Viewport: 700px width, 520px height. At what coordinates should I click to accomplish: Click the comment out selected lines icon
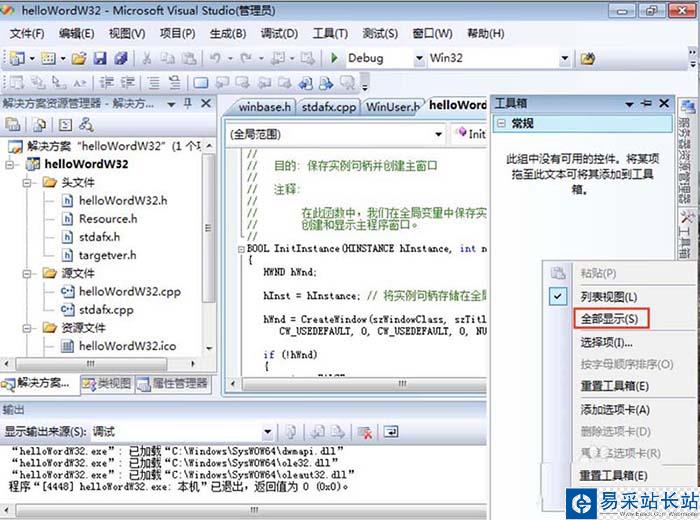pyautogui.click(x=154, y=83)
